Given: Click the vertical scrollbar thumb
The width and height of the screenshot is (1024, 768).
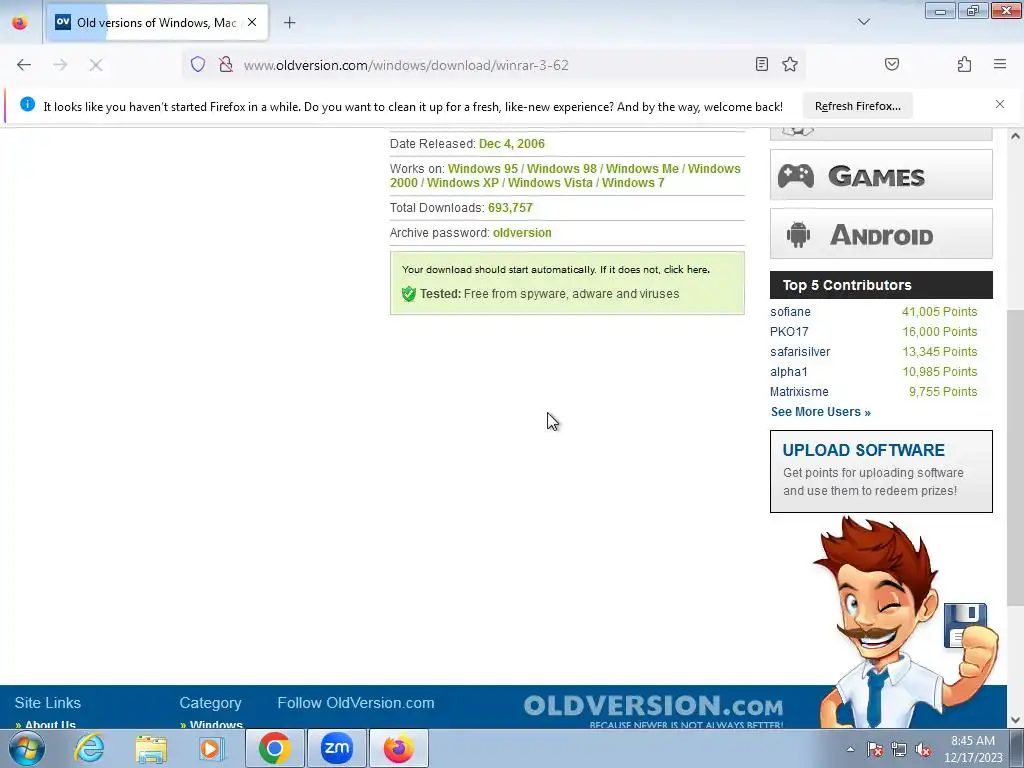Looking at the screenshot, I should coord(1015,457).
